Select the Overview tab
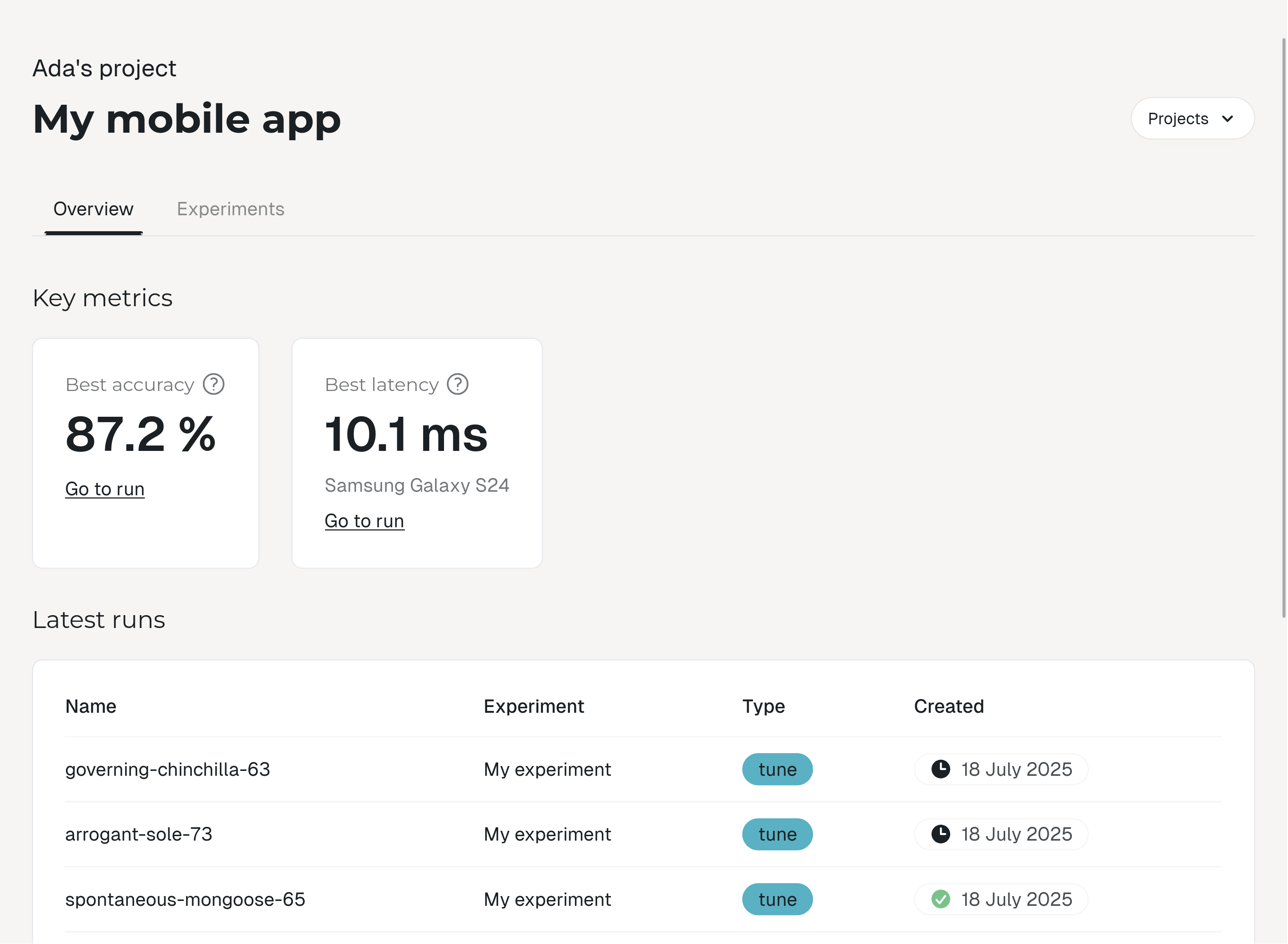This screenshot has height=944, width=1288. [93, 209]
